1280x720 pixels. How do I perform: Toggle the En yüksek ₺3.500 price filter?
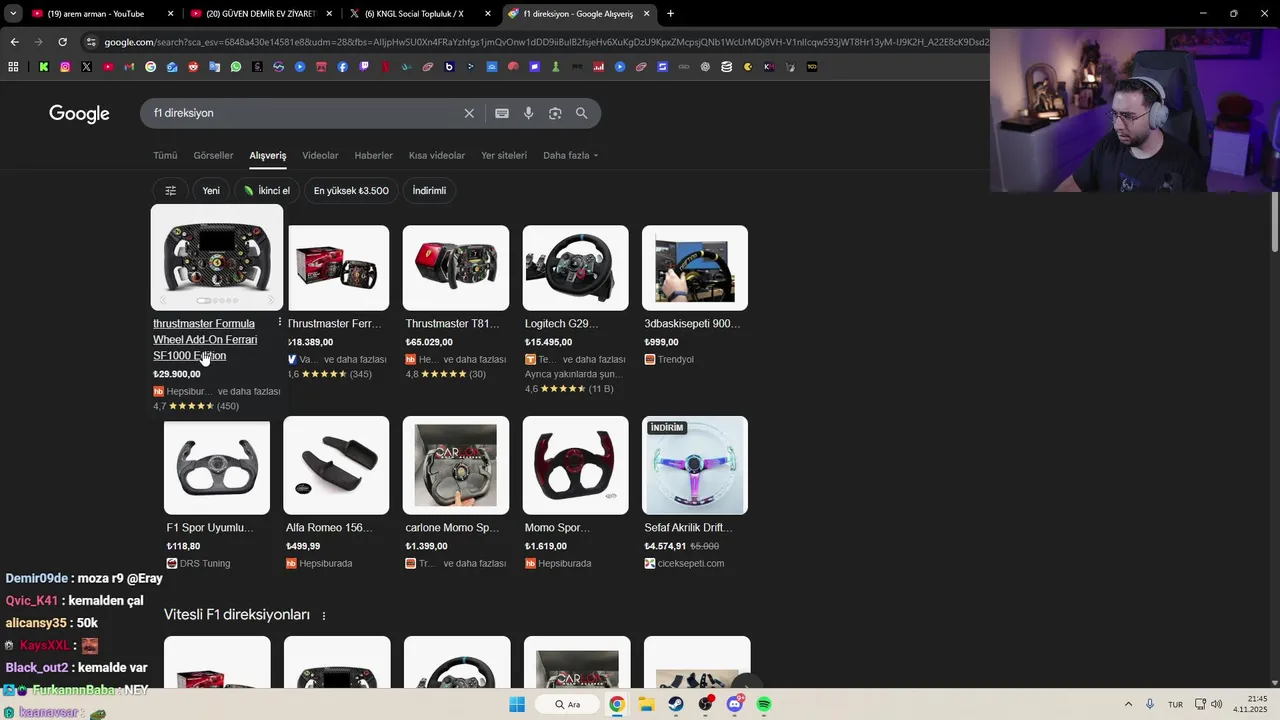pyautogui.click(x=351, y=190)
